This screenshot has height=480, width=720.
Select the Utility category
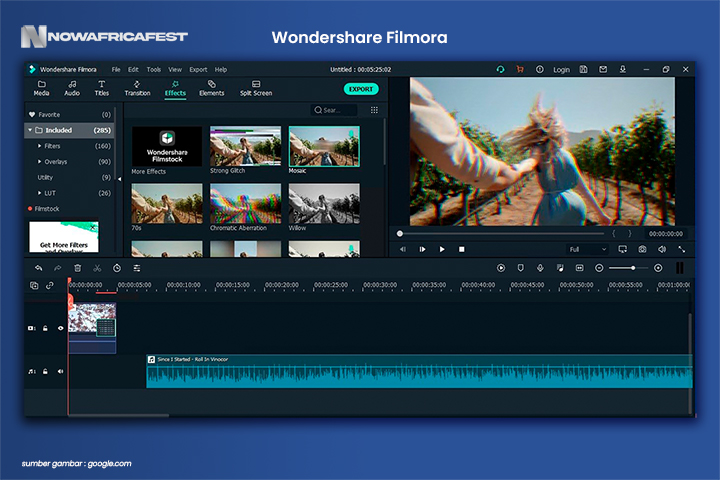point(69,177)
